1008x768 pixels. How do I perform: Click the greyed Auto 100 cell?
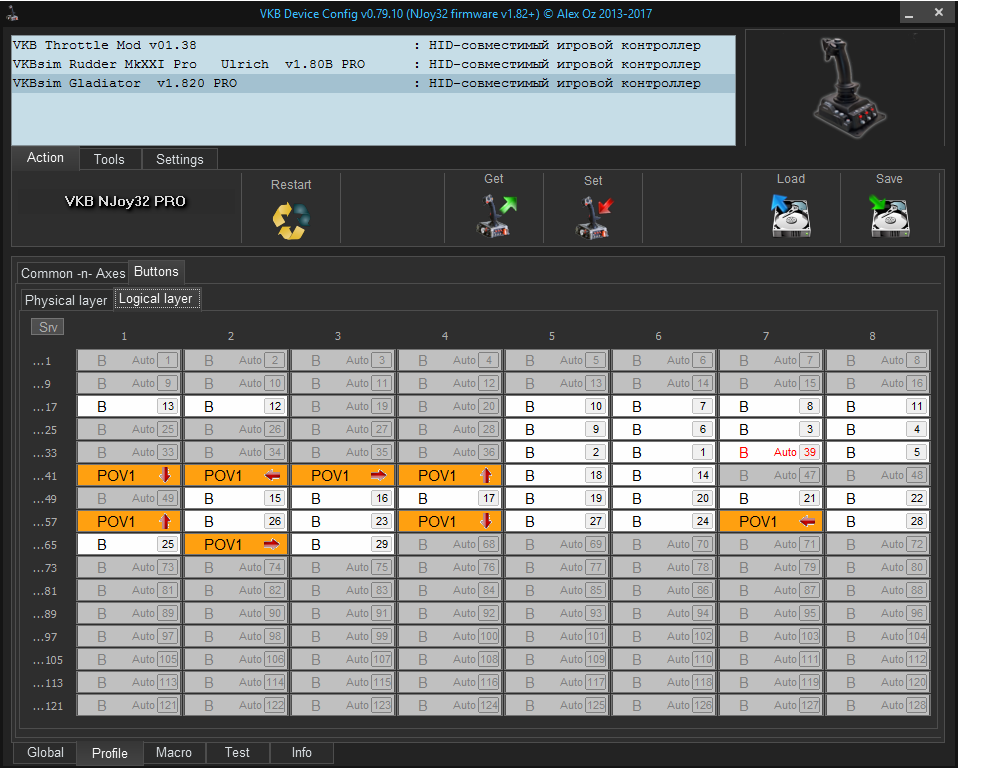[x=450, y=636]
